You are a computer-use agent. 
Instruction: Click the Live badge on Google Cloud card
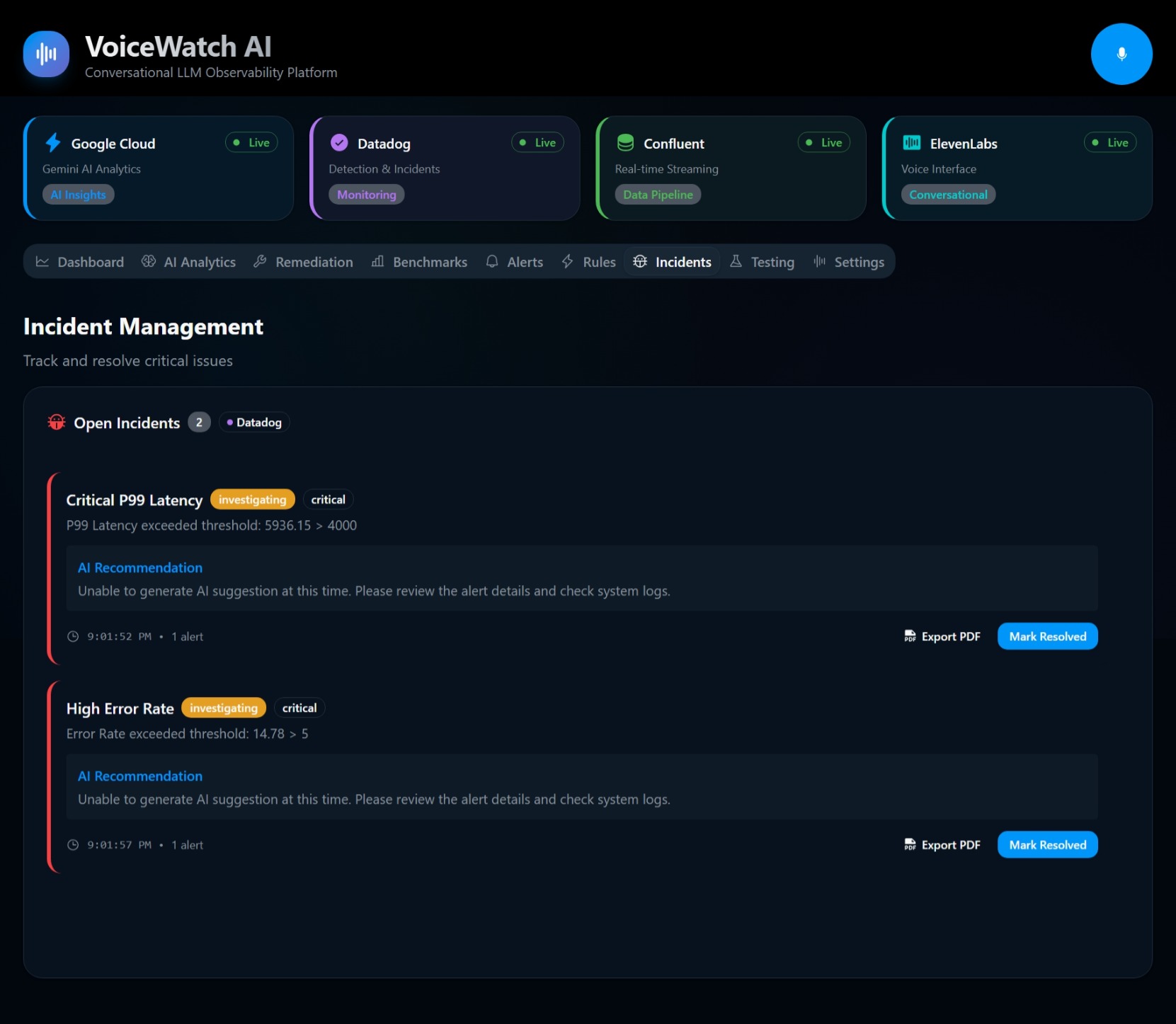click(x=251, y=142)
